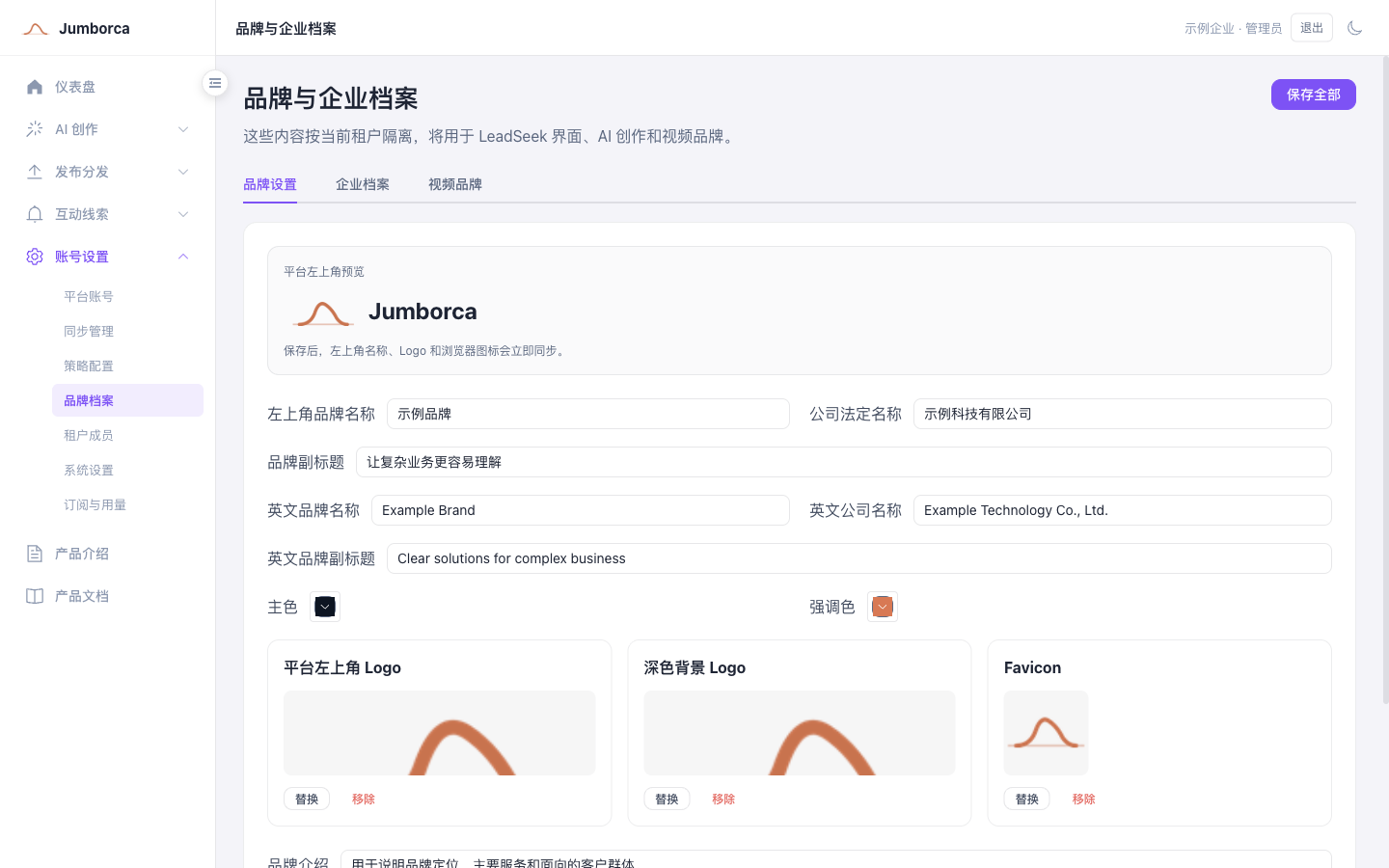
Task: Click the 示例企业 · 管理员 account text
Action: point(1234,28)
